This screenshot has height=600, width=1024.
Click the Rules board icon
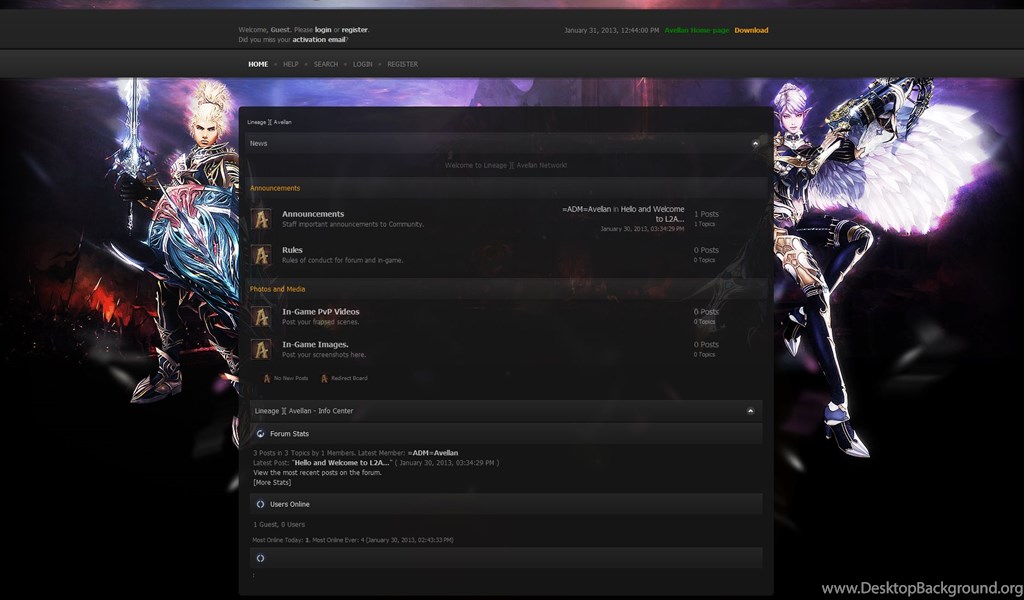pos(261,255)
